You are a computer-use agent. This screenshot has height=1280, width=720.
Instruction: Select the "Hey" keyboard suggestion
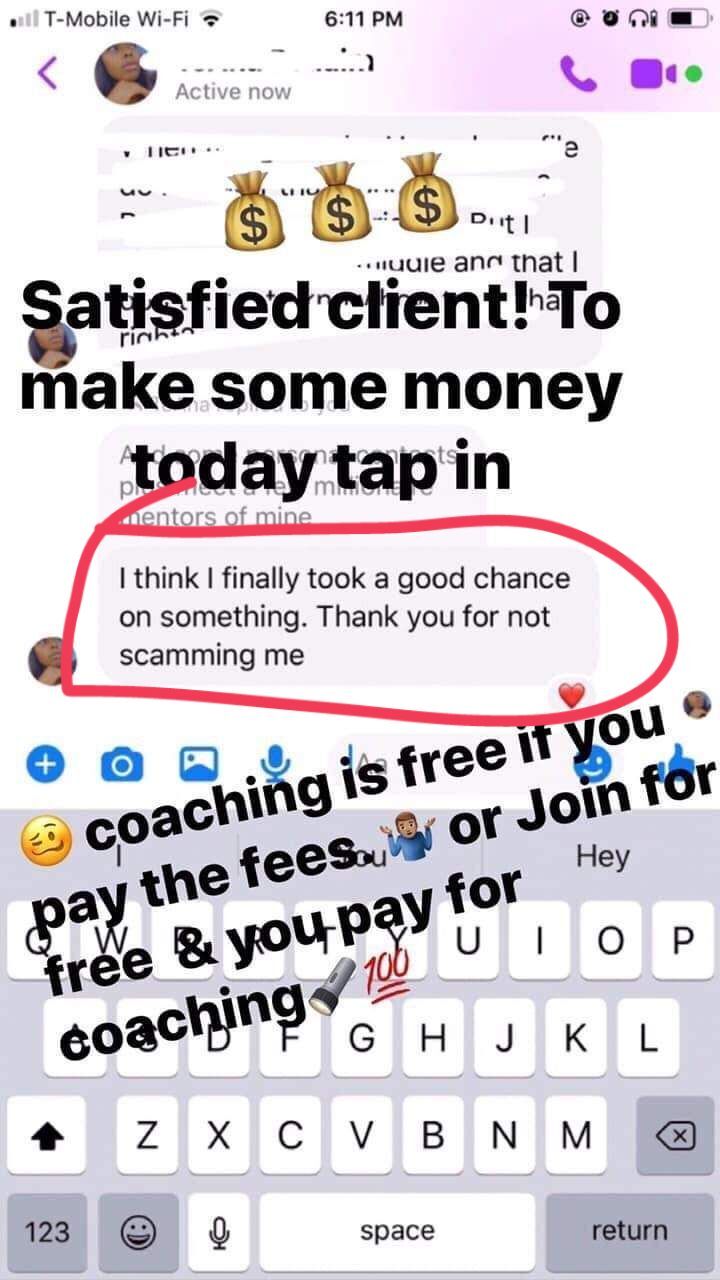[x=603, y=856]
